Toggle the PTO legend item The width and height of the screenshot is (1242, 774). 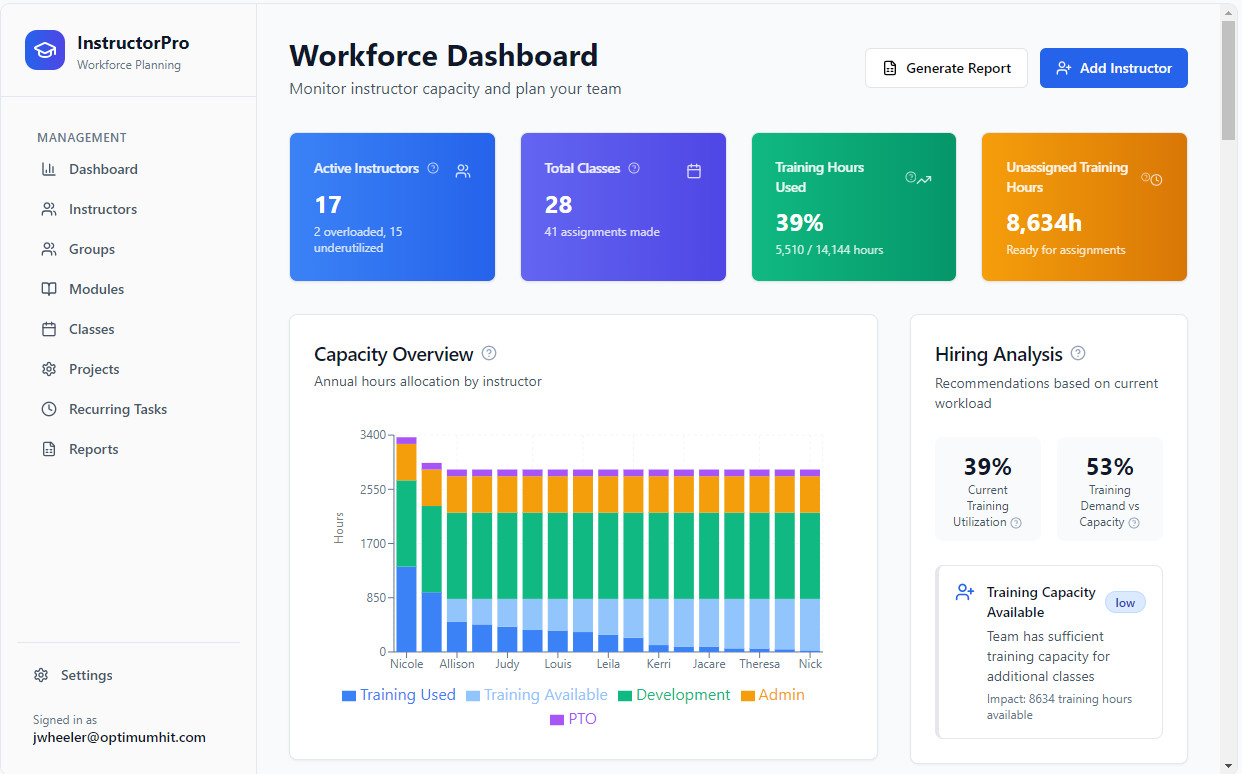click(x=573, y=719)
